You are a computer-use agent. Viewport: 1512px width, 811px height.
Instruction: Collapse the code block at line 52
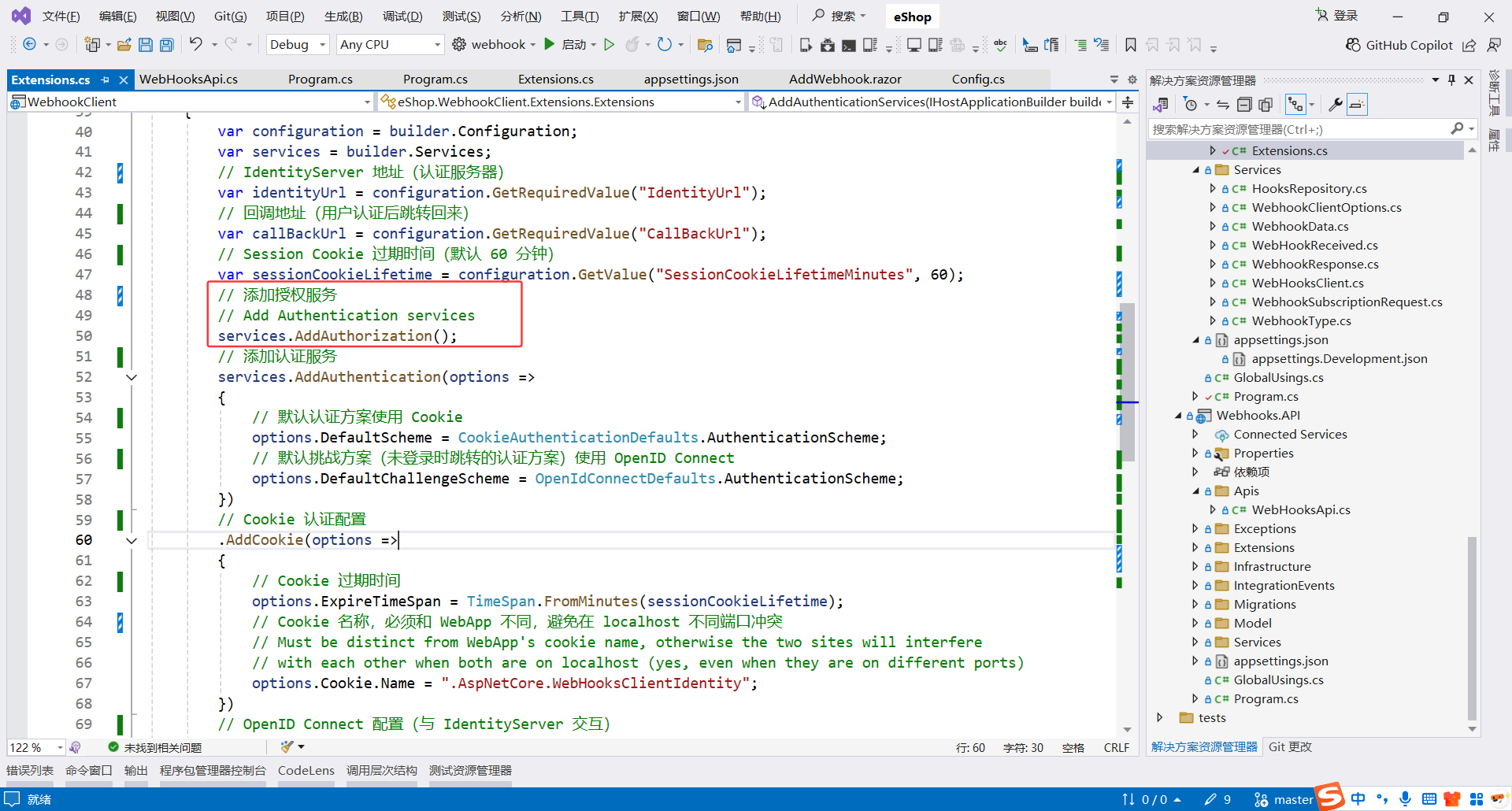132,377
